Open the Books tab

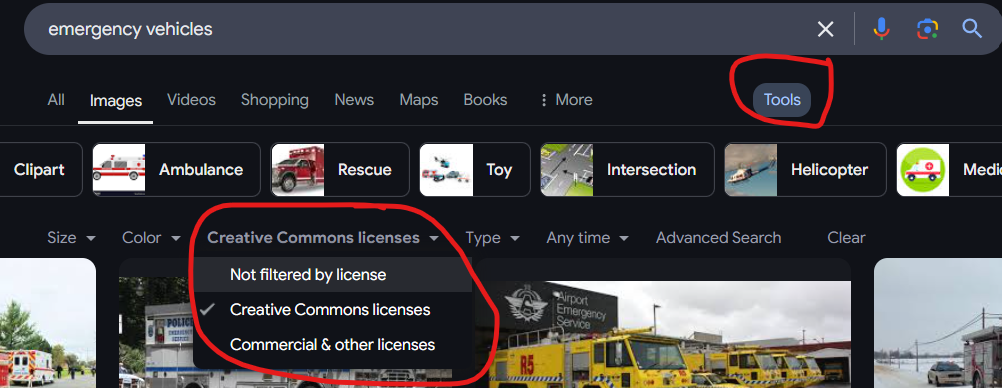(485, 100)
